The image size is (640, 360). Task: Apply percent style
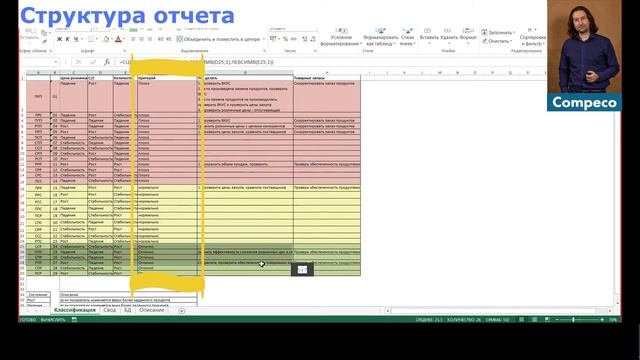coord(285,39)
